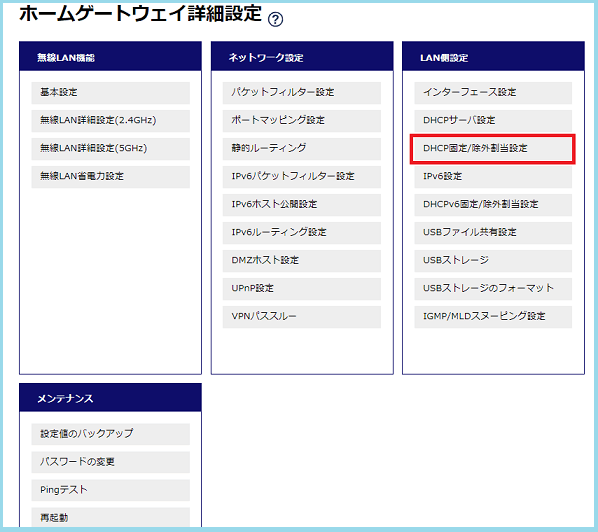Go to パスワードの変更
598x532 pixels.
coord(111,462)
